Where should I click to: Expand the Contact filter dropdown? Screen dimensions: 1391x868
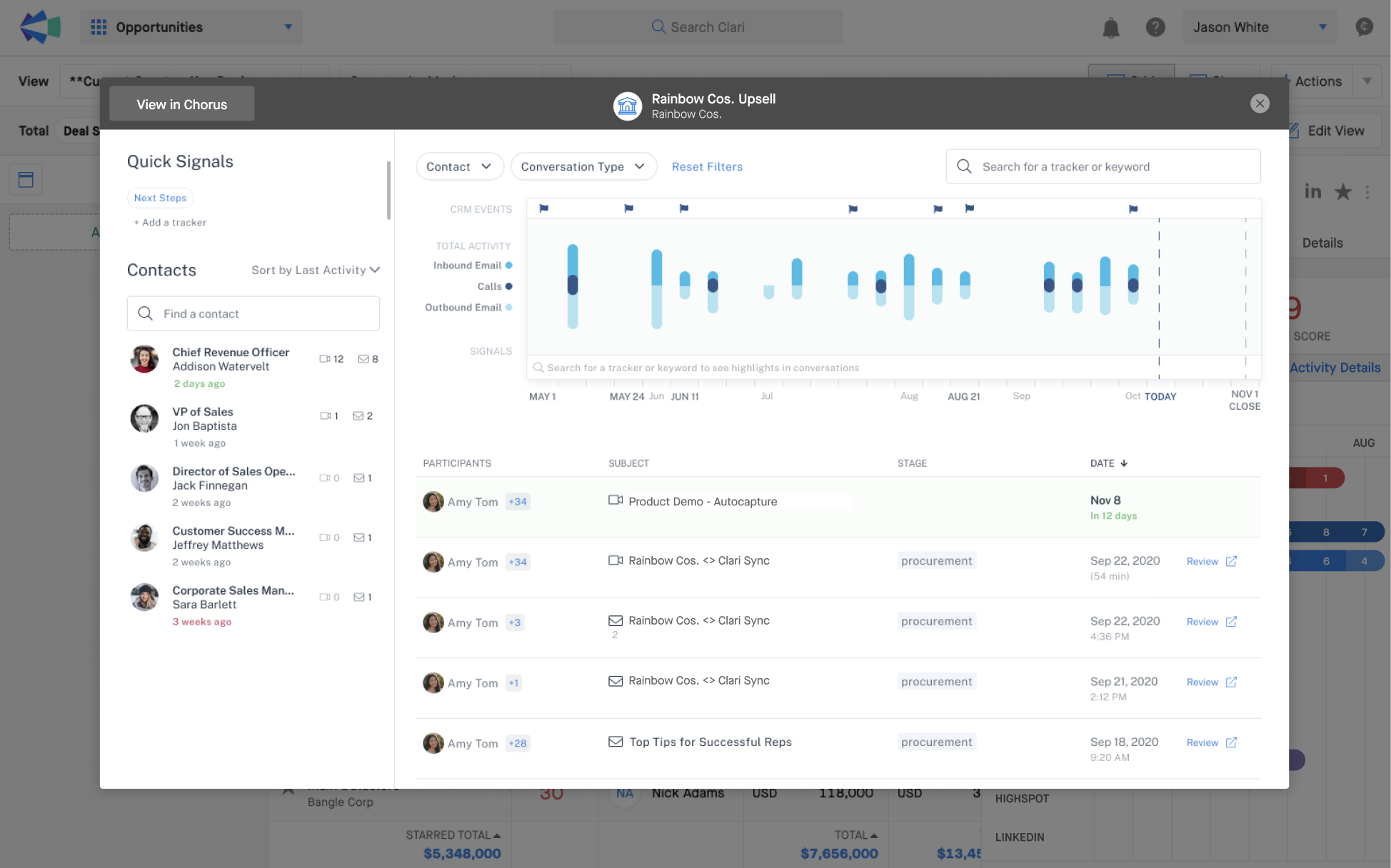(457, 165)
